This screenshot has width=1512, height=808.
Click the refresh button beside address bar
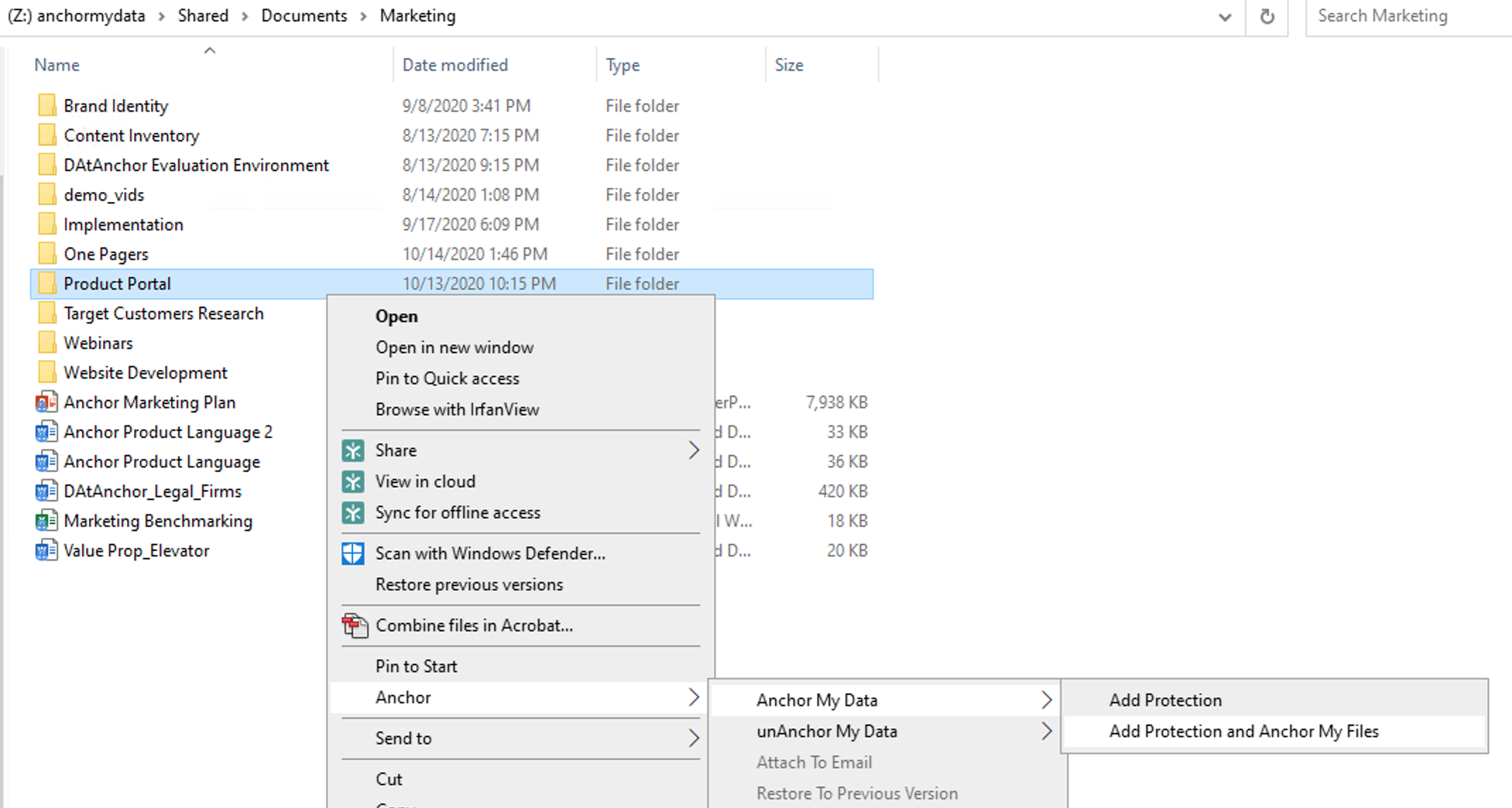[1267, 16]
